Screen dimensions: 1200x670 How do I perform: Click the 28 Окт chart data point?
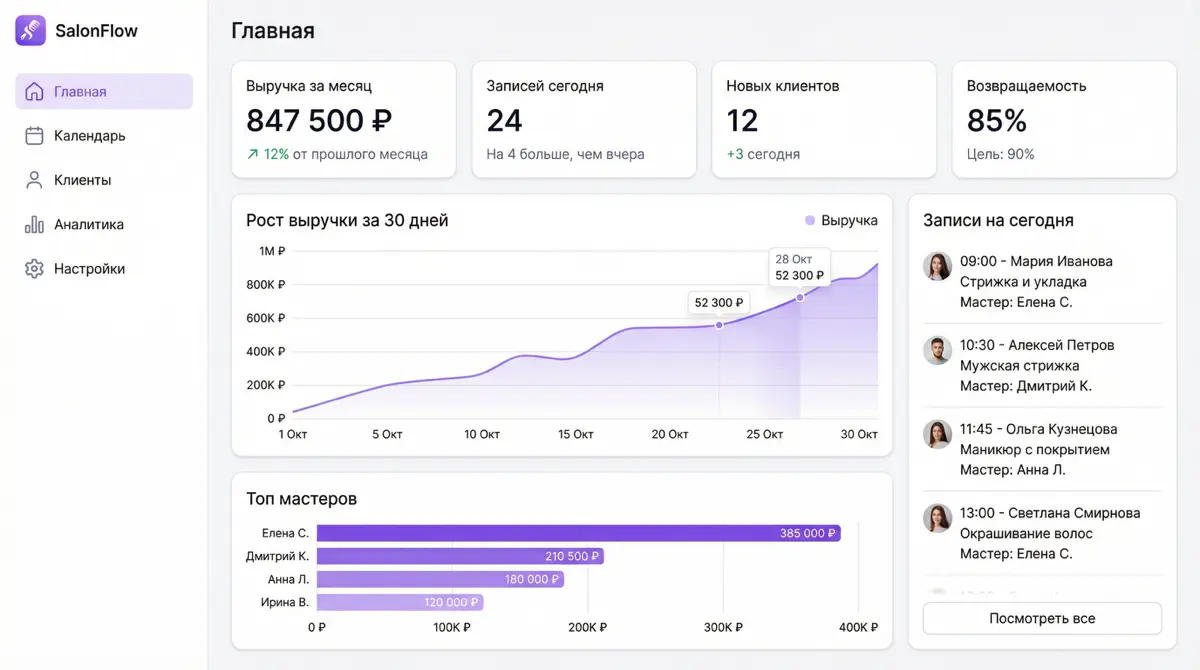(x=800, y=297)
